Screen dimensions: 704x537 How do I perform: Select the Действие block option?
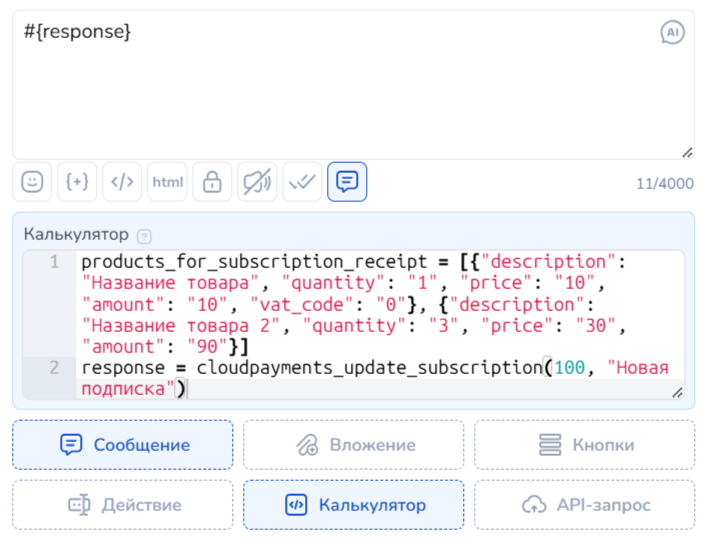(x=123, y=505)
